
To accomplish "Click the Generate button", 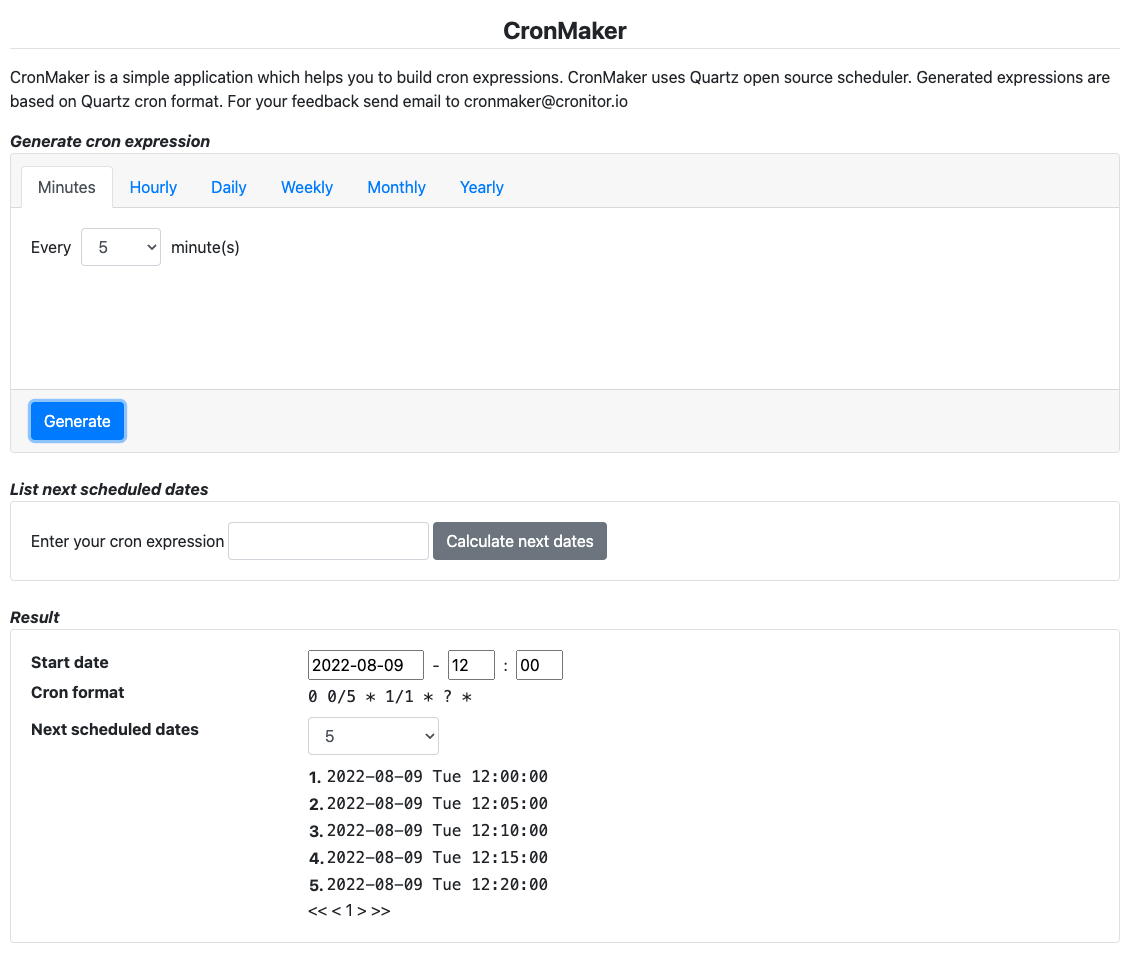I will coord(77,421).
